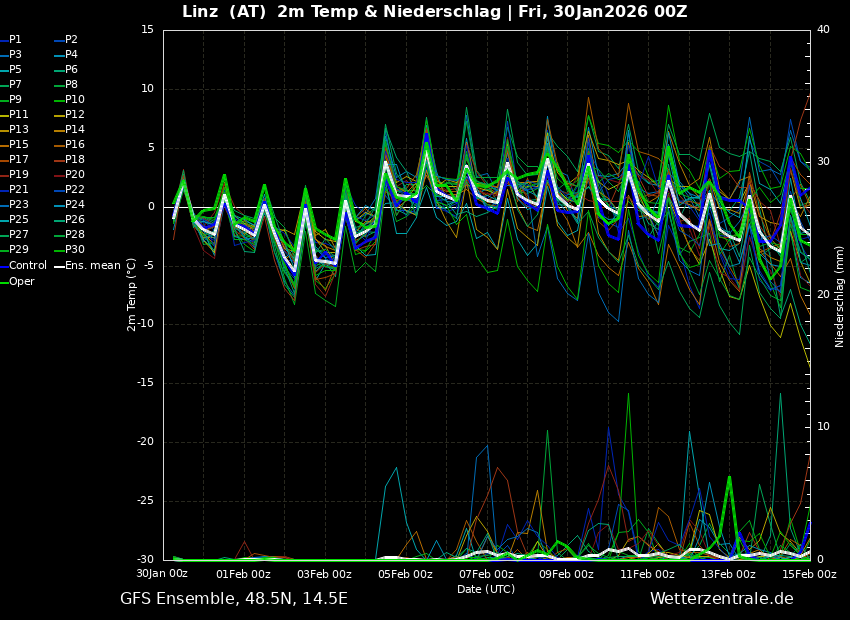Click the P1 legend entry
The image size is (850, 620).
click(x=15, y=40)
